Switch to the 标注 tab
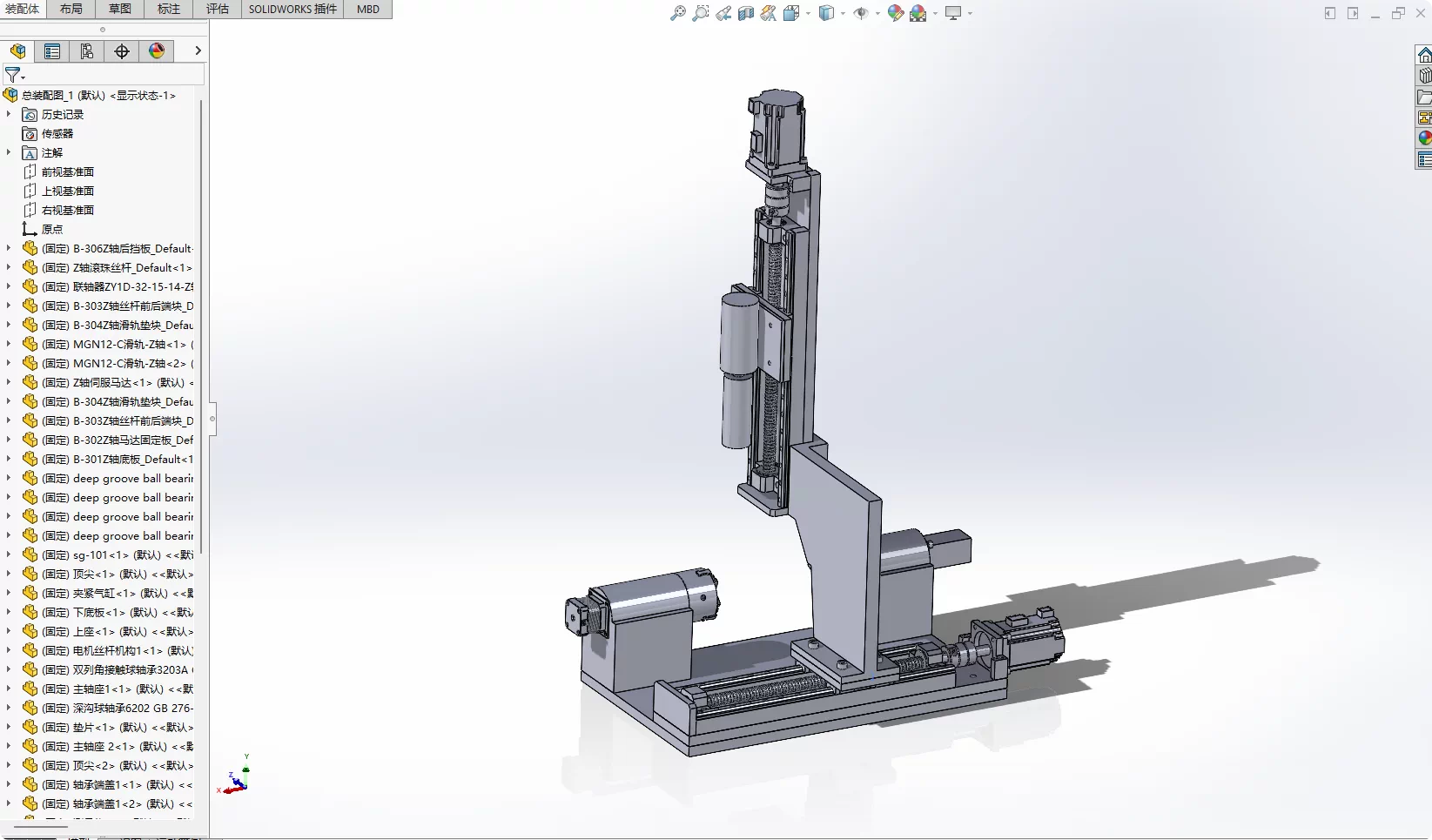 pos(169,9)
